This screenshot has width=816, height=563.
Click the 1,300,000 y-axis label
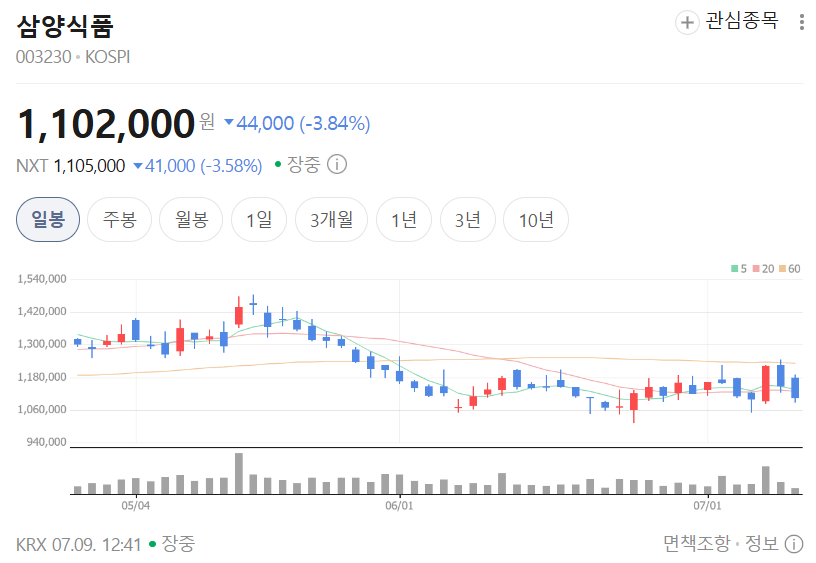click(42, 344)
